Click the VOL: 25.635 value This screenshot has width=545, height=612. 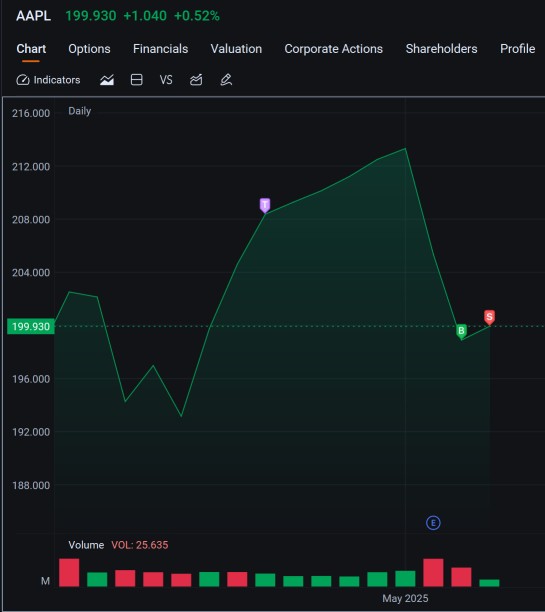point(140,545)
